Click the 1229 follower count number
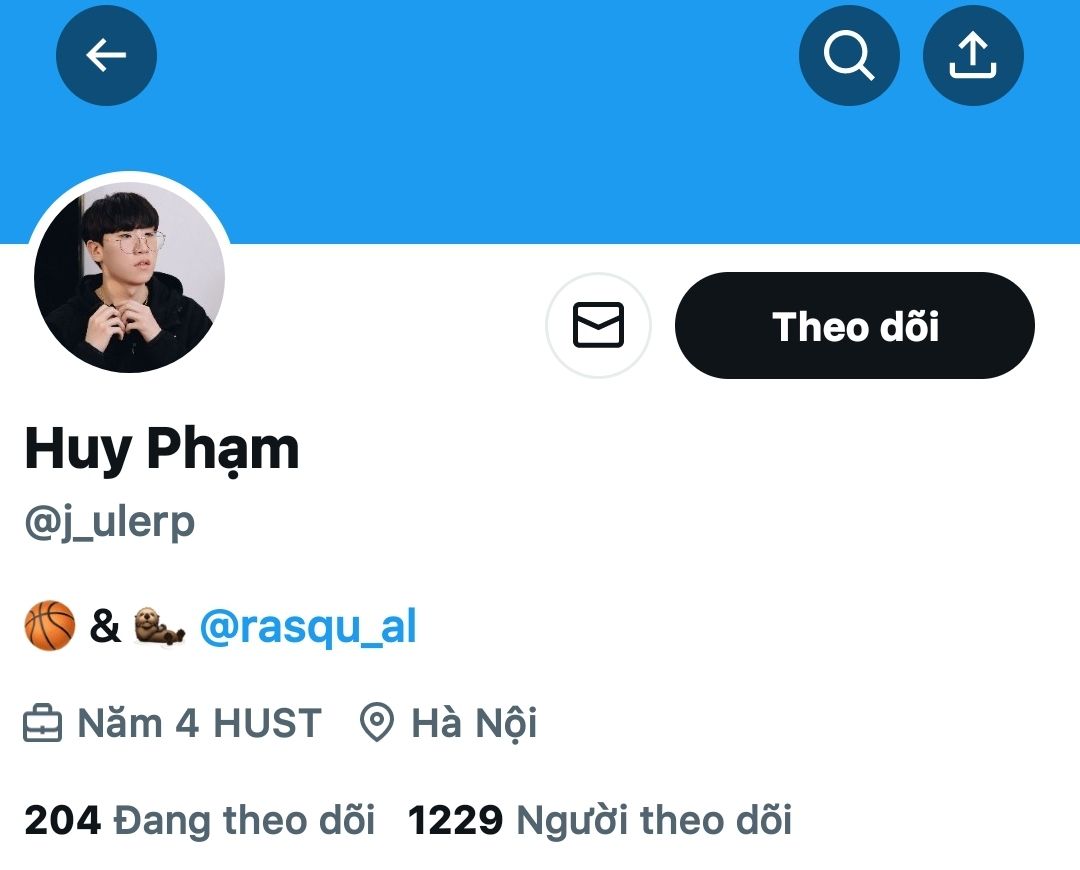This screenshot has height=870, width=1080. [x=455, y=820]
